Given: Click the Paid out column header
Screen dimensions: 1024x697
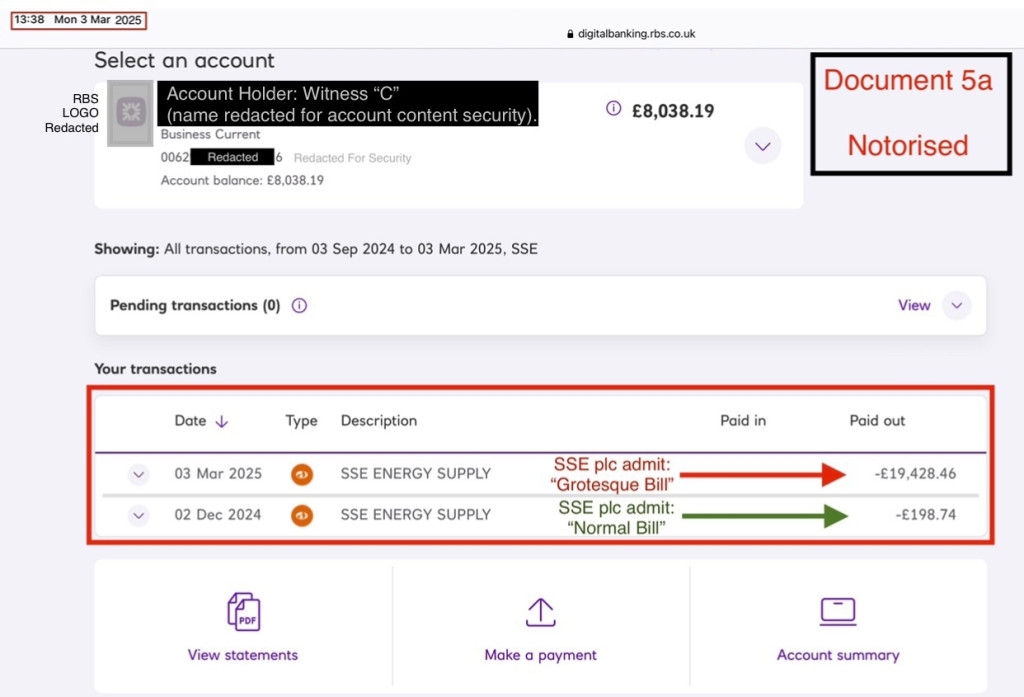Looking at the screenshot, I should (877, 421).
